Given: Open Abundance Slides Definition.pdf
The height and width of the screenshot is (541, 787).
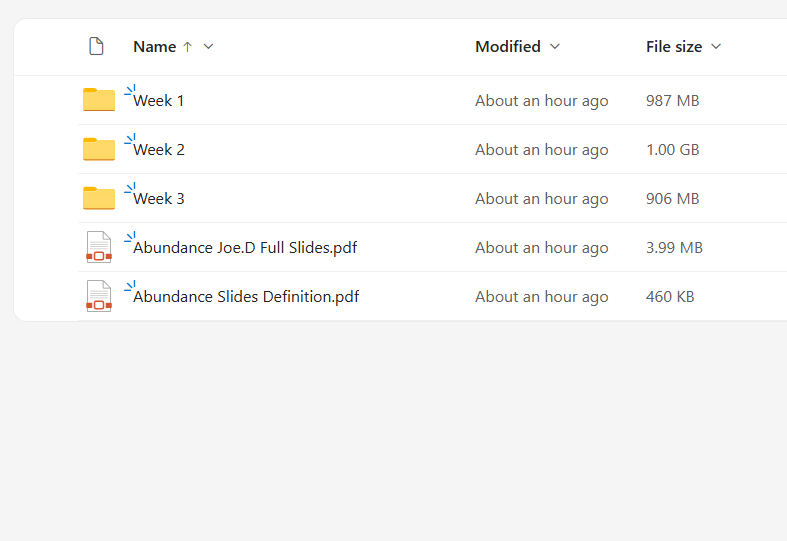Looking at the screenshot, I should point(246,297).
